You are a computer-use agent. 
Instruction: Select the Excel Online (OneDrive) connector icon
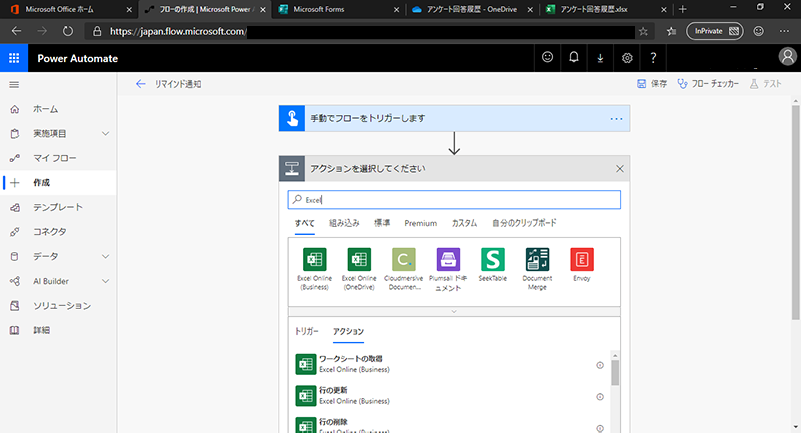[x=359, y=259]
